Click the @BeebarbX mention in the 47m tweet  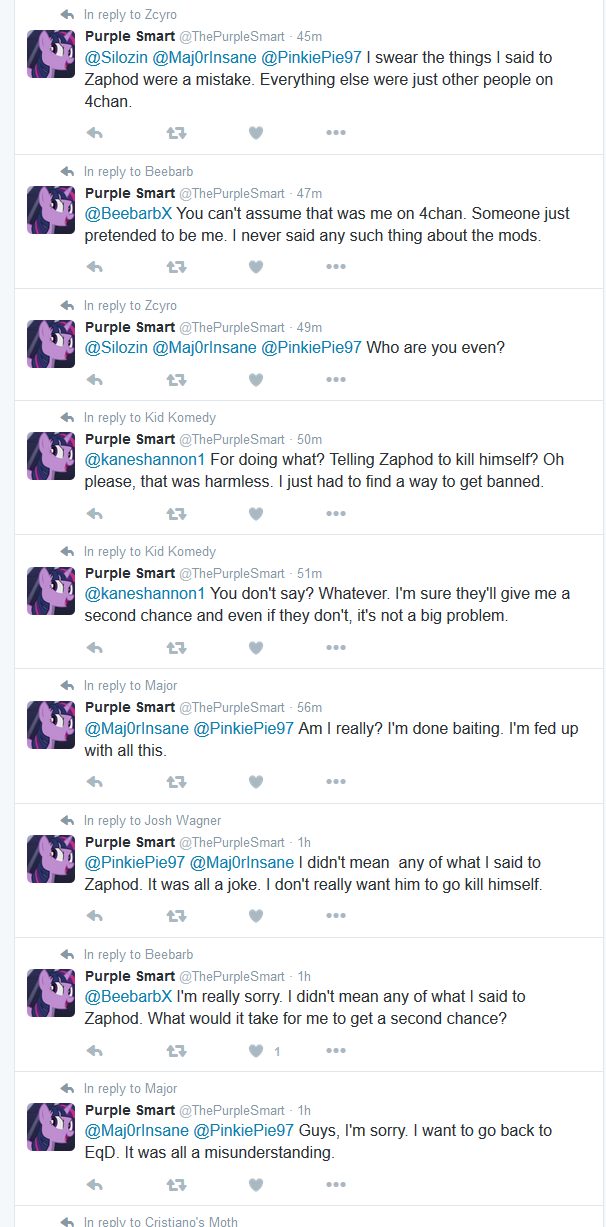pyautogui.click(x=128, y=214)
